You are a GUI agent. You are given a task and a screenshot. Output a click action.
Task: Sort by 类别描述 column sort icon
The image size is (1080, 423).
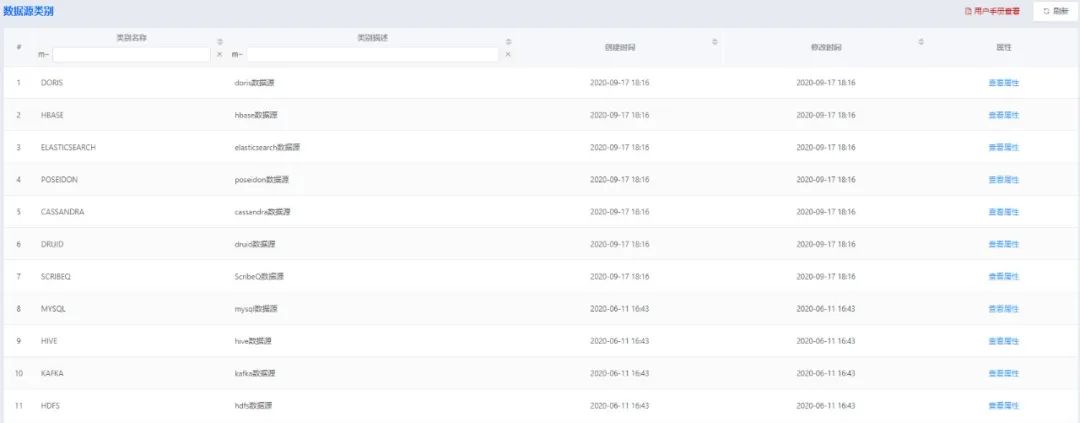point(508,41)
